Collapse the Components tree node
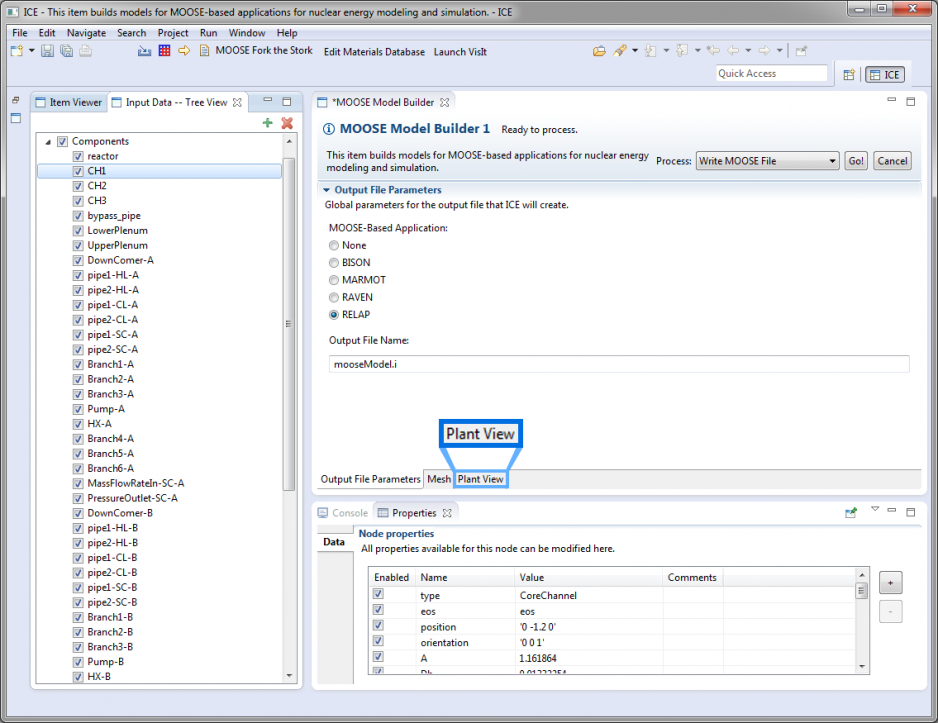938x723 pixels. tap(47, 142)
